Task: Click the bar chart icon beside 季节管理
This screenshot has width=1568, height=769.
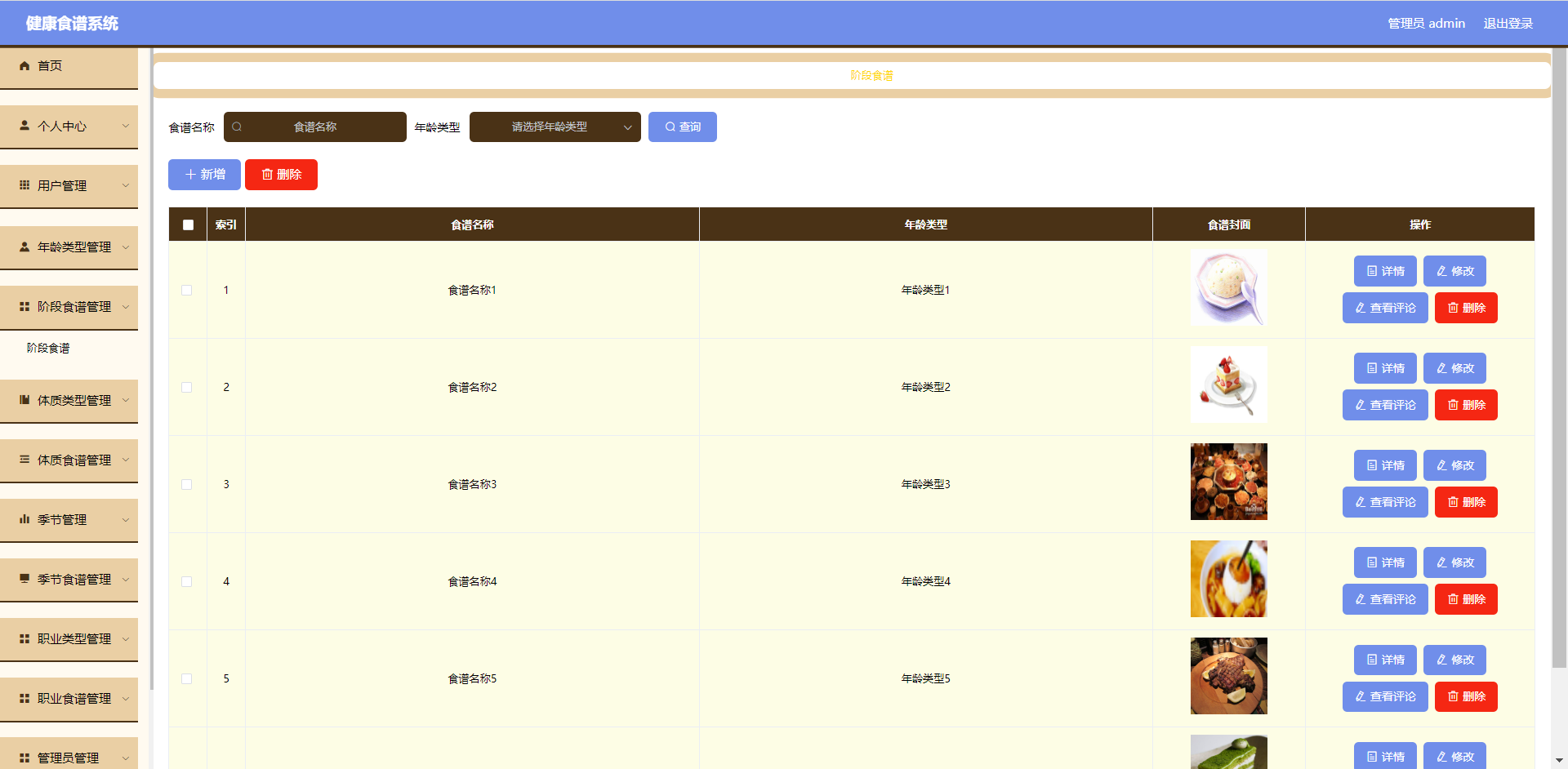Action: 24,519
